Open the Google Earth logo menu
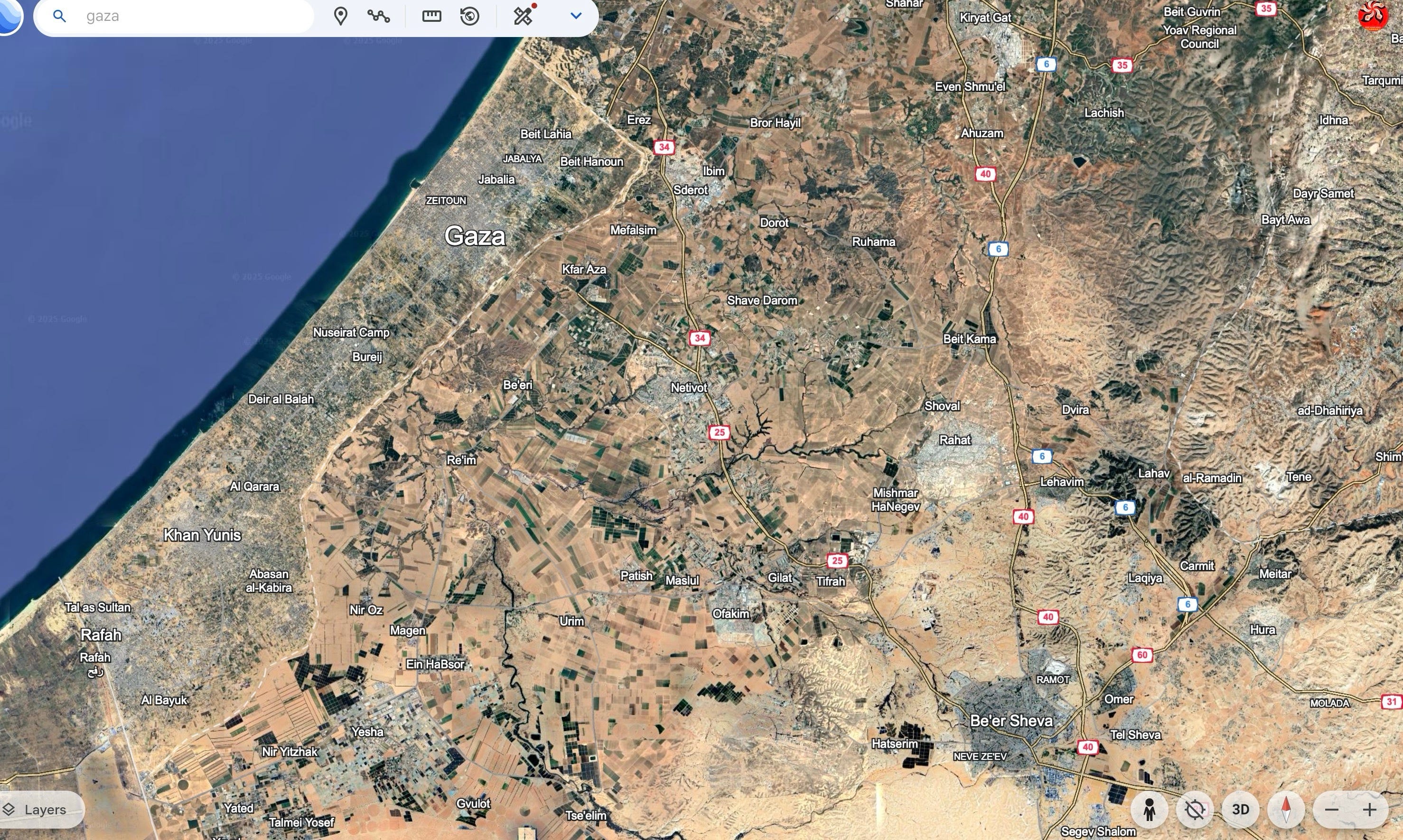The width and height of the screenshot is (1403, 840). pos(9,16)
